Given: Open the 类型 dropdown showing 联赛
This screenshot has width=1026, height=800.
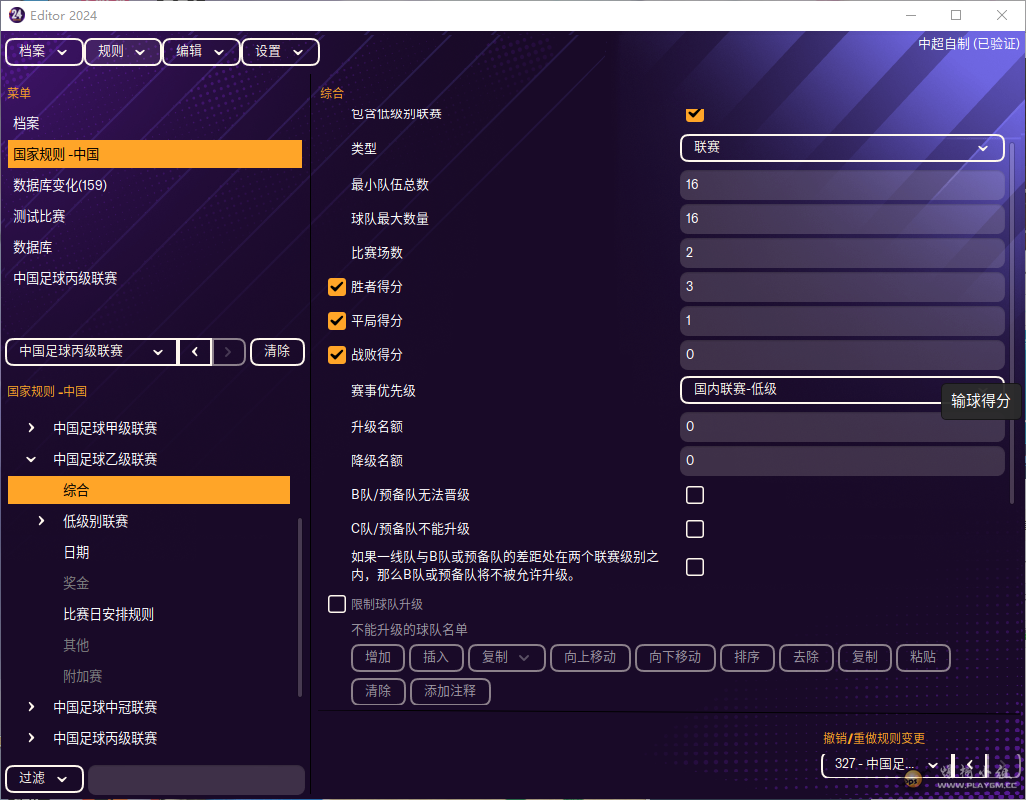Looking at the screenshot, I should click(841, 147).
